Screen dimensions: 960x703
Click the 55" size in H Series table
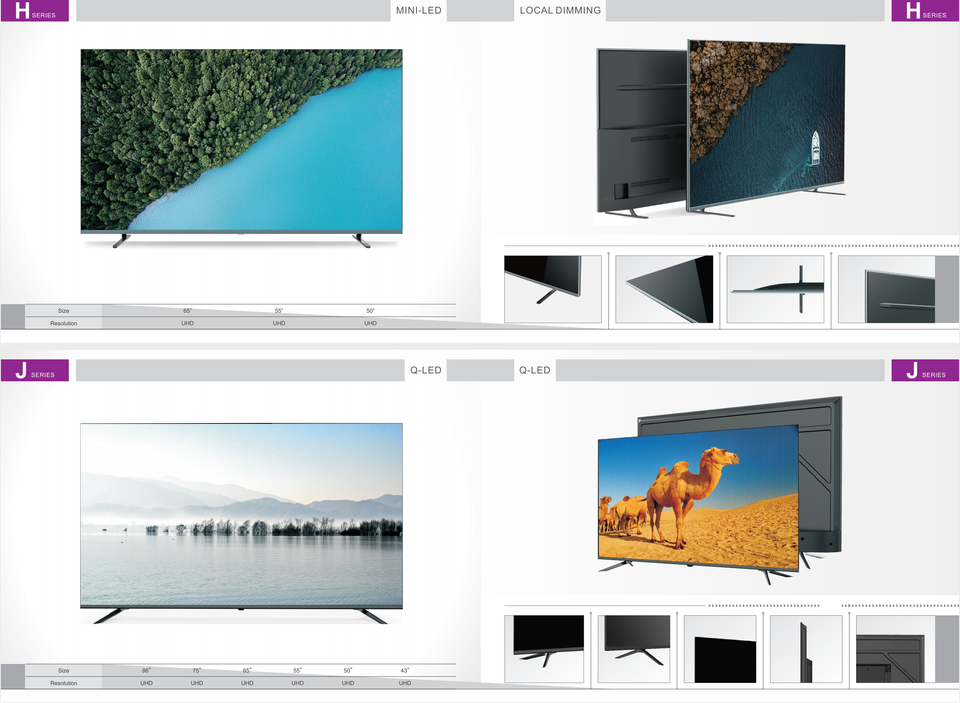pos(279,310)
